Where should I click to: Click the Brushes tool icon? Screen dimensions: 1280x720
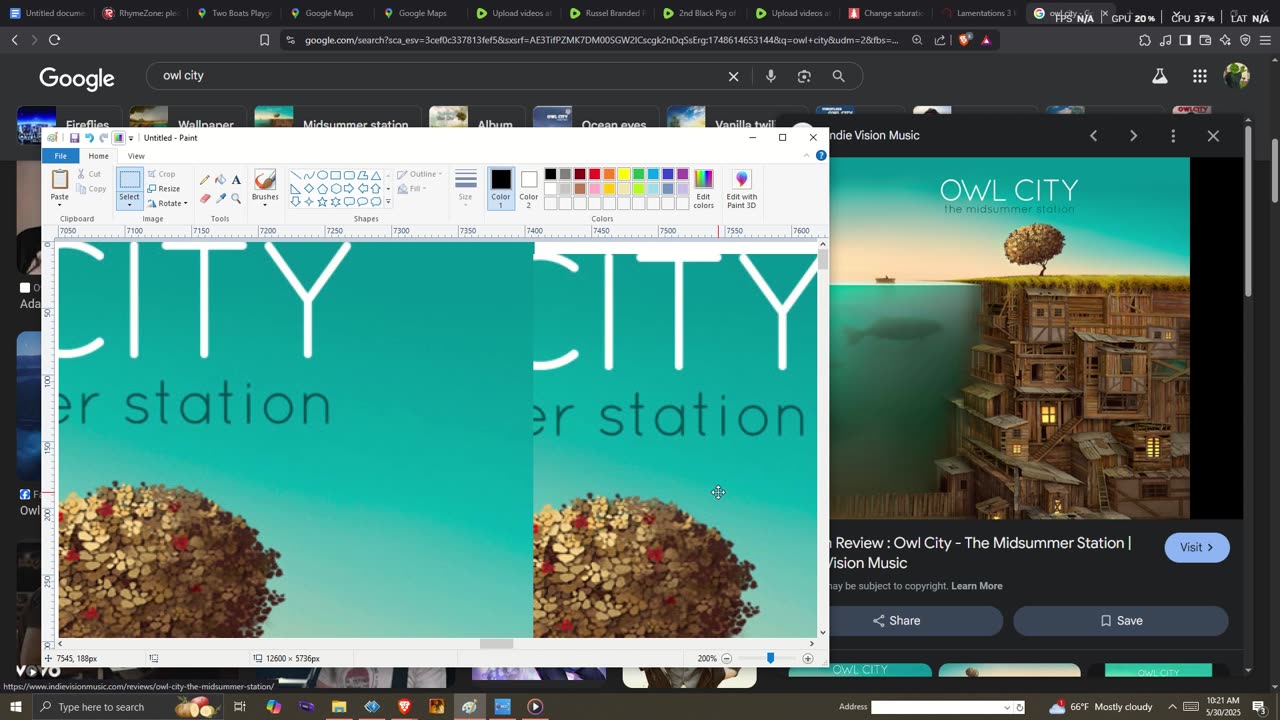coord(265,180)
